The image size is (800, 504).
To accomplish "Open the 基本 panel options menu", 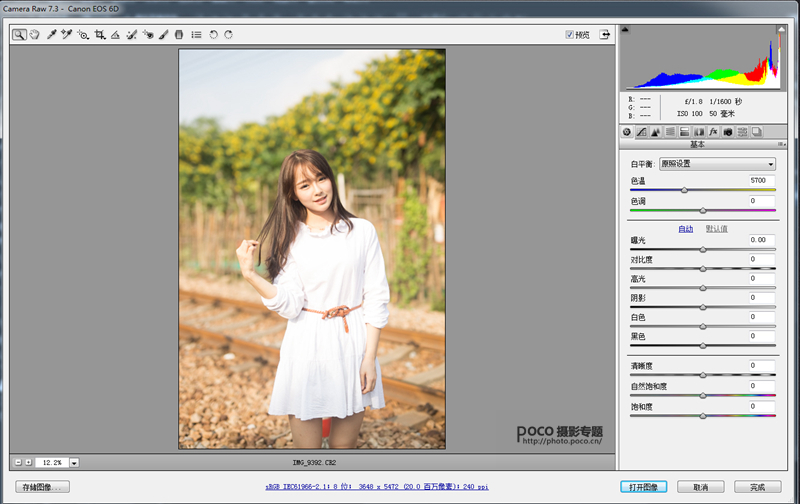I will tap(781, 144).
